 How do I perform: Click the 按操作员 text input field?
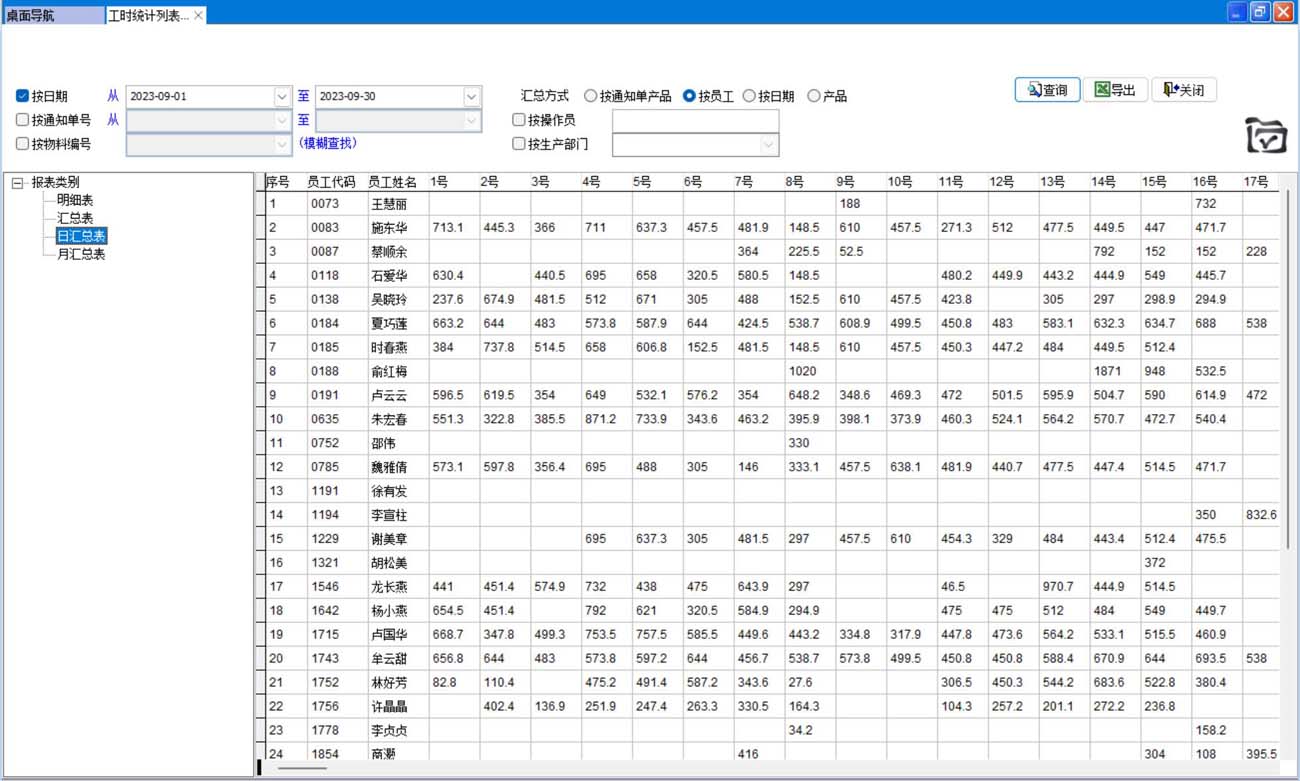click(695, 121)
